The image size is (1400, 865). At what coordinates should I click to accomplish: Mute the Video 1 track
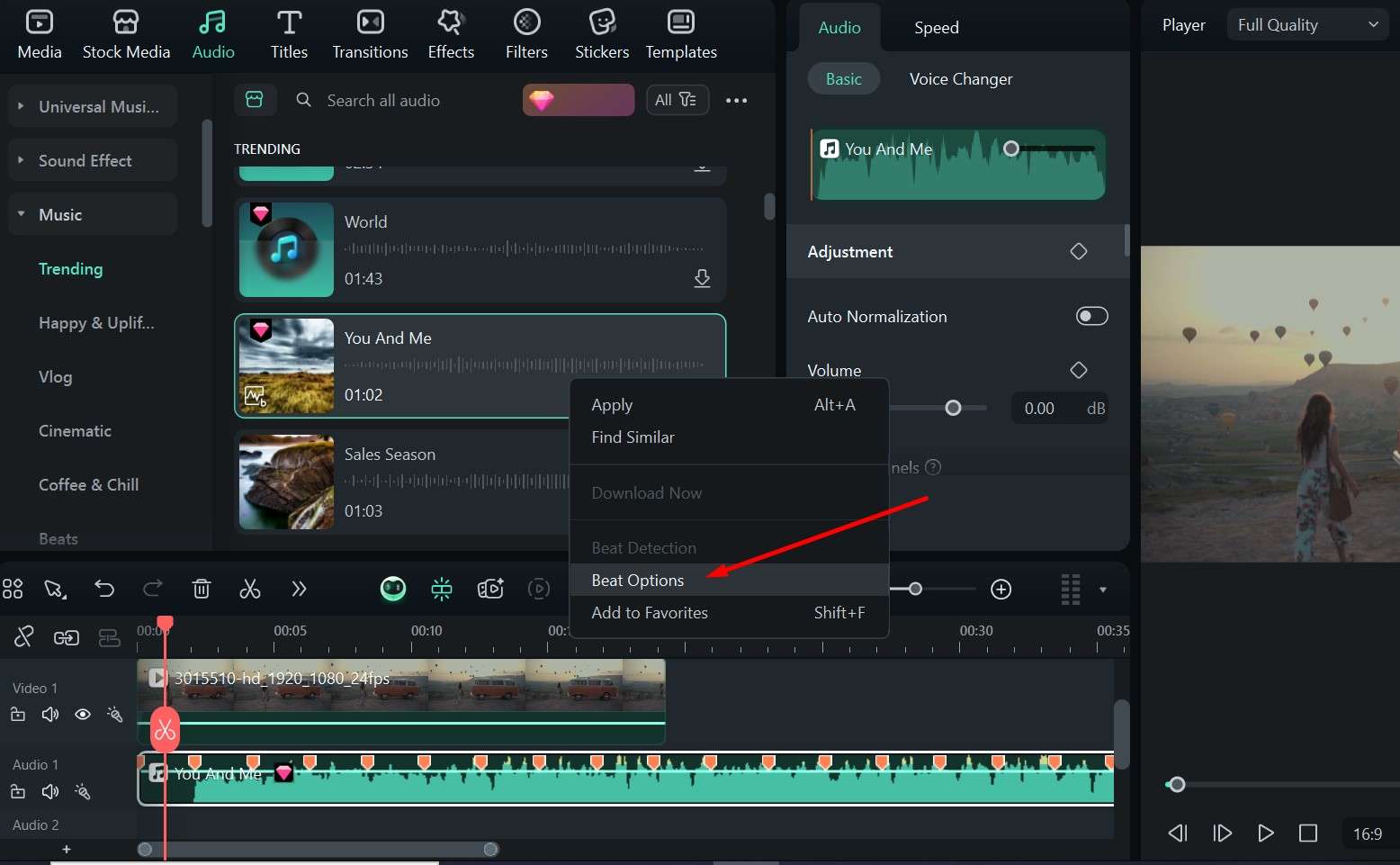point(50,715)
